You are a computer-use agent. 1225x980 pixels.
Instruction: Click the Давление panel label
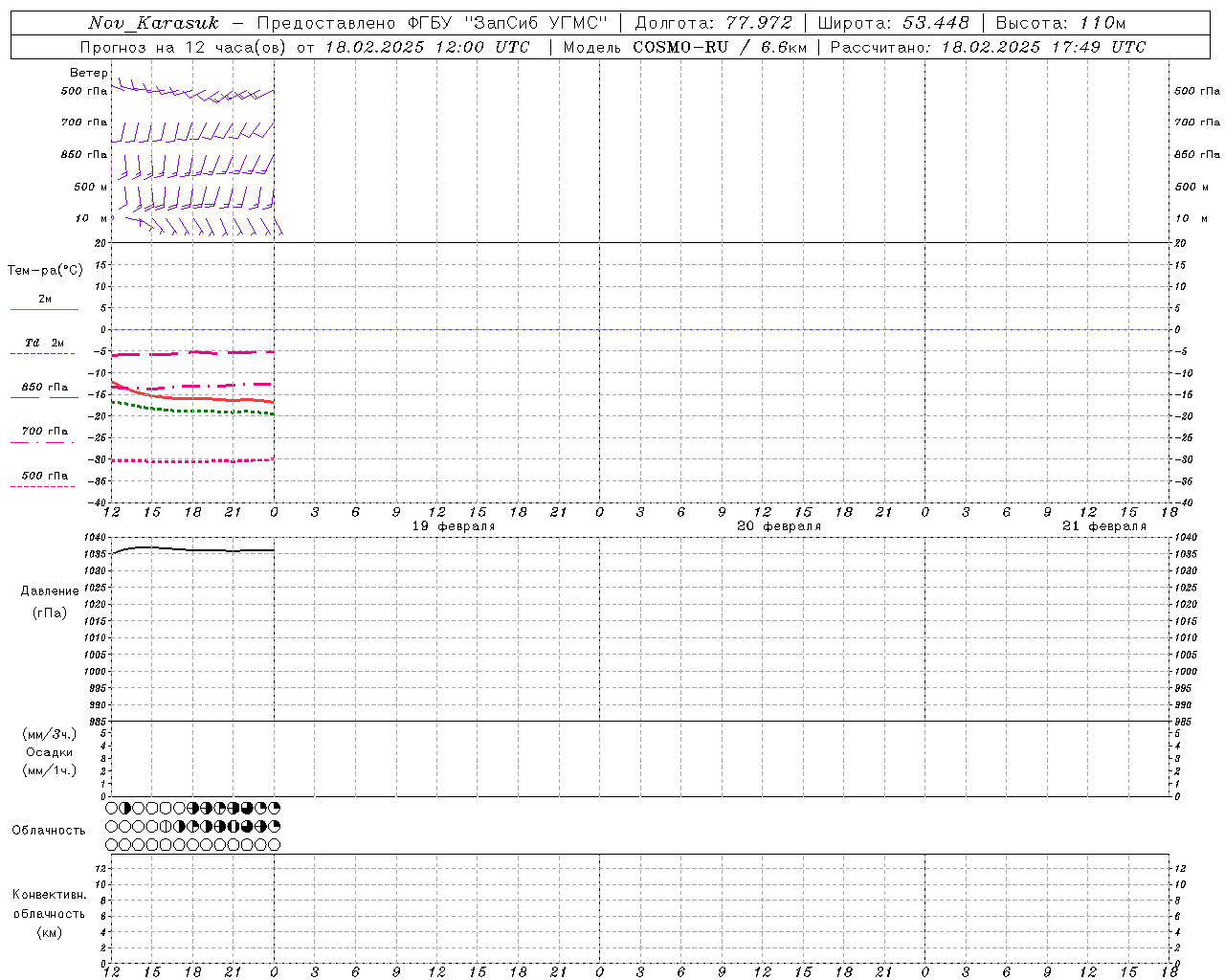coord(50,591)
